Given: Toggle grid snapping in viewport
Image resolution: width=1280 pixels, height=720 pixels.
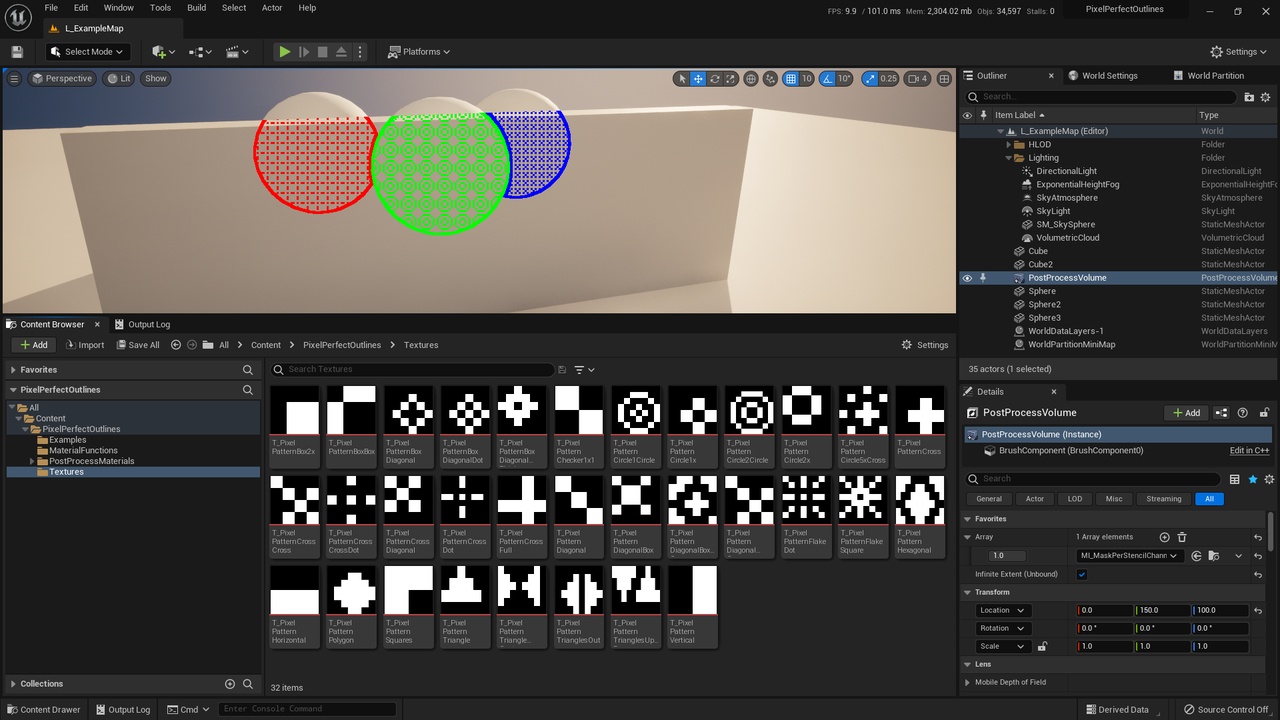Looking at the screenshot, I should [x=790, y=79].
